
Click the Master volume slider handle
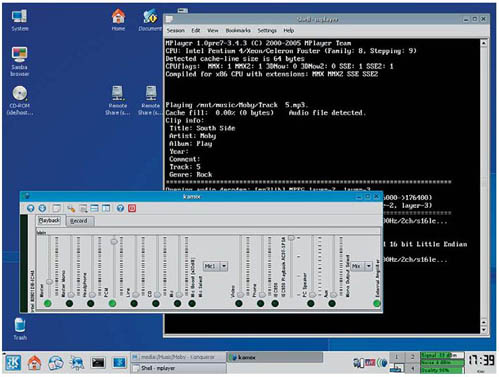[49, 282]
